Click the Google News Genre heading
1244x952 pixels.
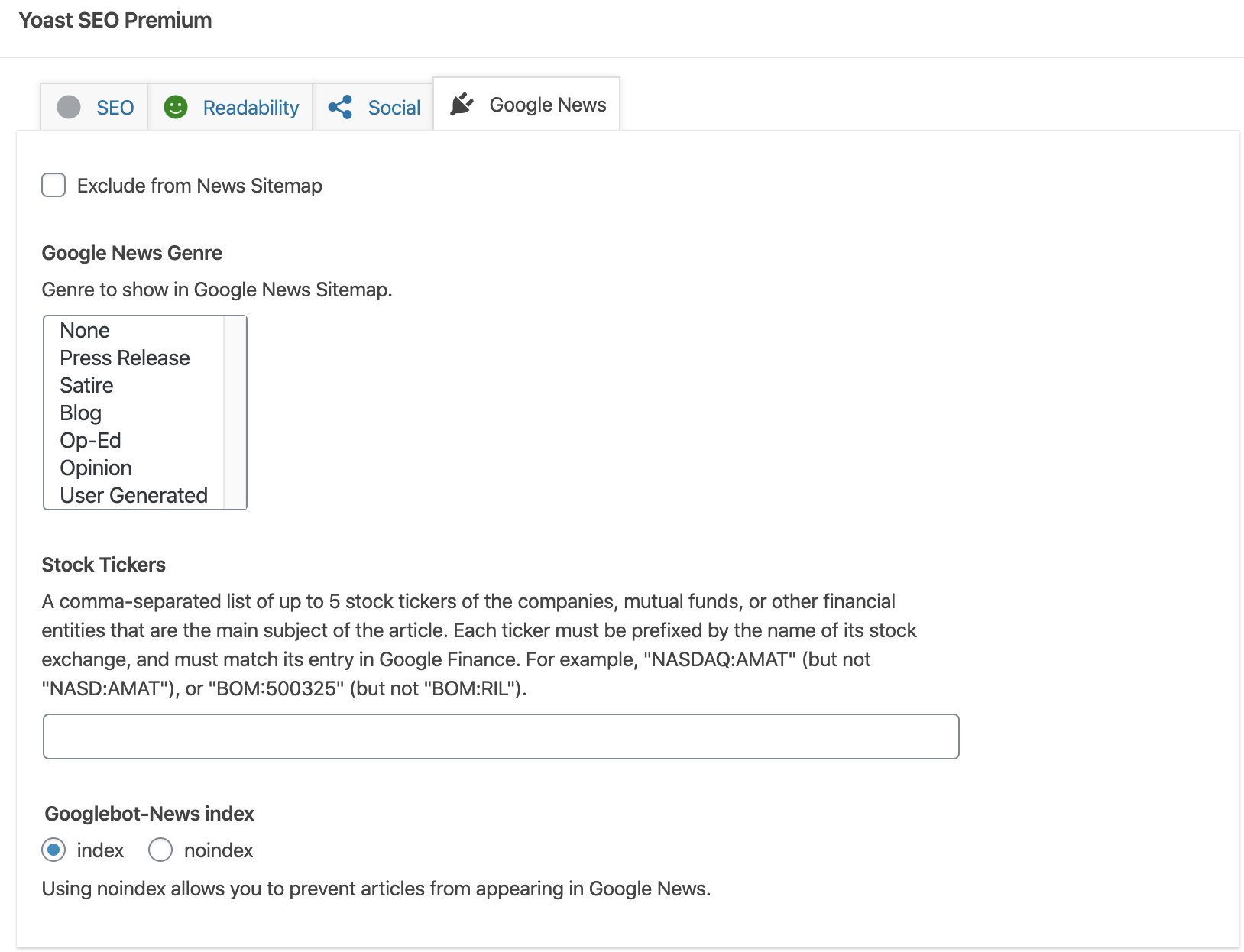(132, 253)
